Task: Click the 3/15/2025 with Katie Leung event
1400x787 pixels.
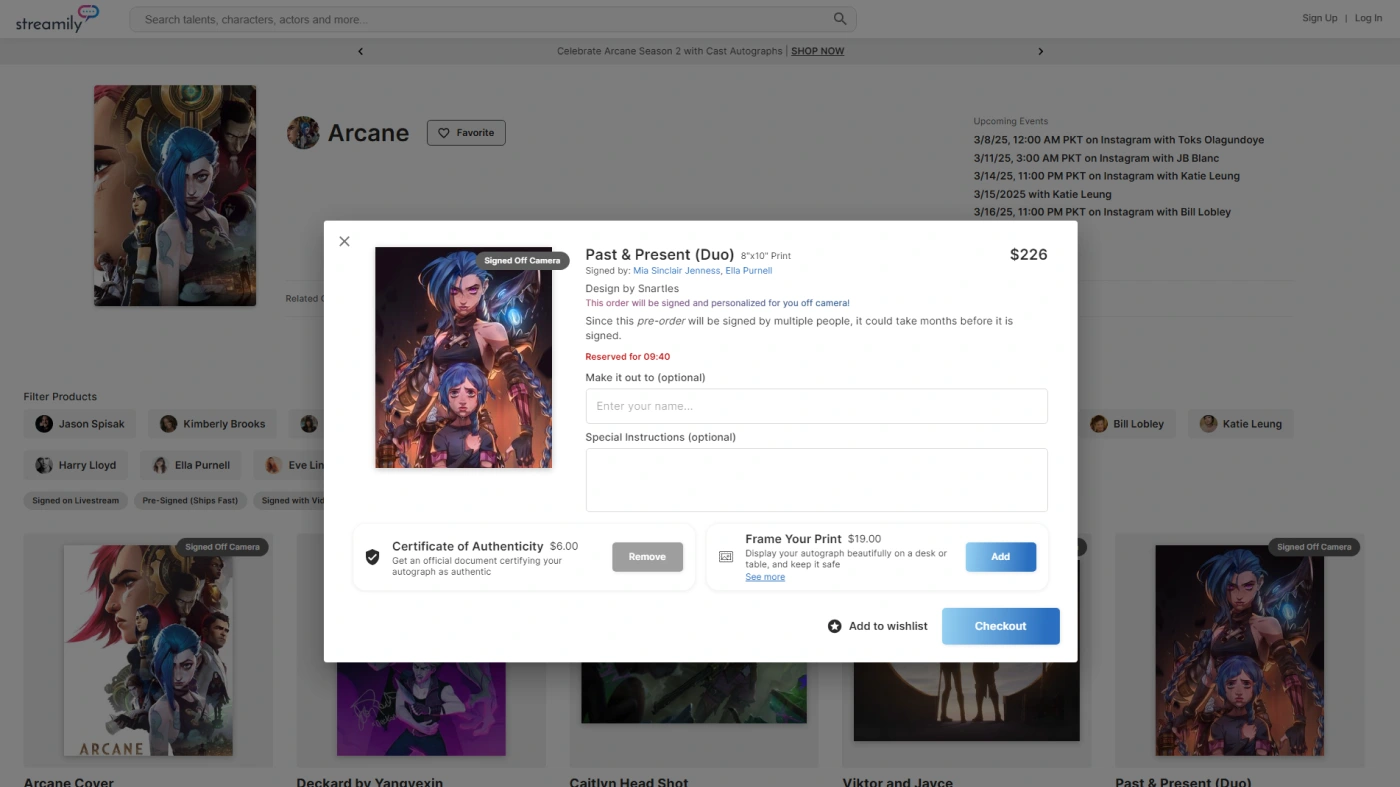Action: 1042,194
